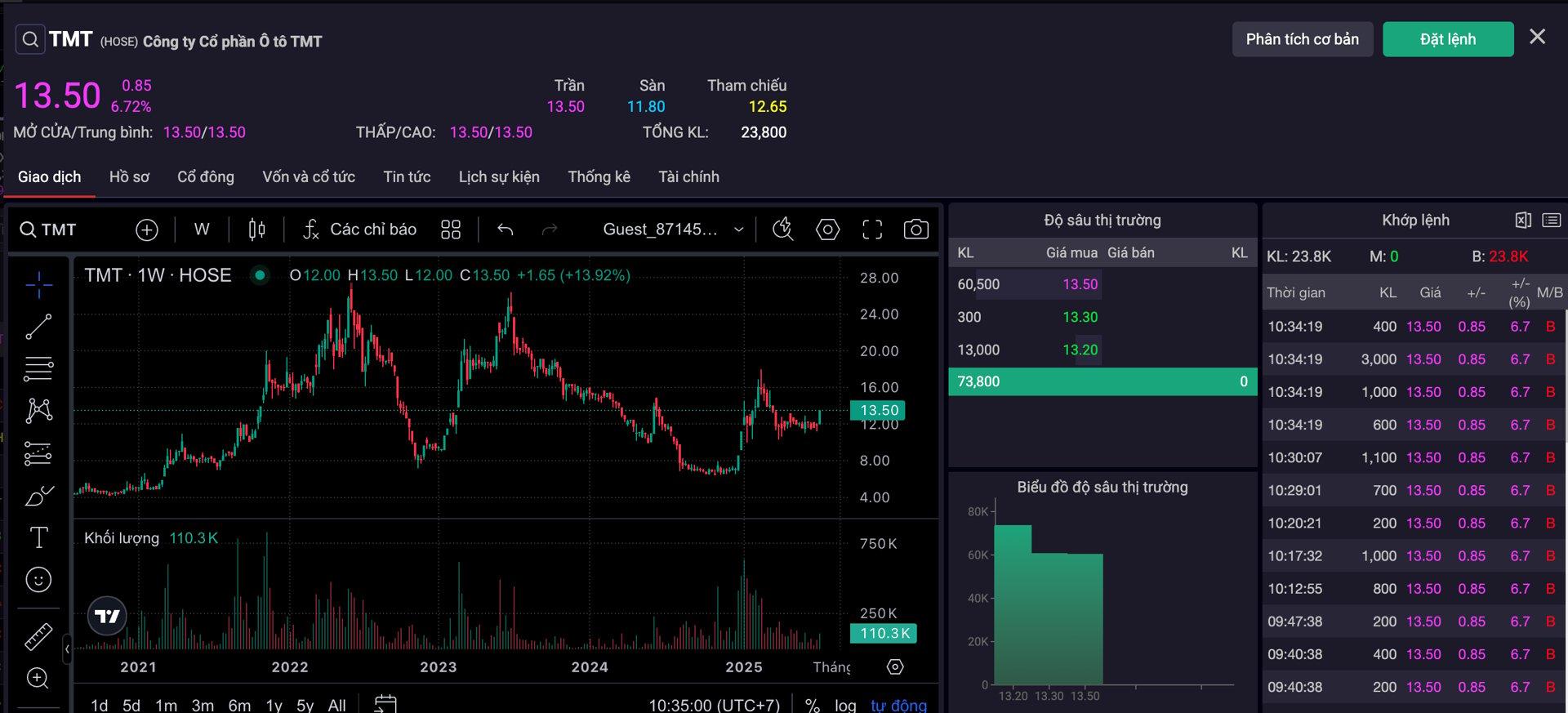Image resolution: width=1568 pixels, height=713 pixels.
Task: Enter fullscreen chart mode
Action: pyautogui.click(x=872, y=229)
